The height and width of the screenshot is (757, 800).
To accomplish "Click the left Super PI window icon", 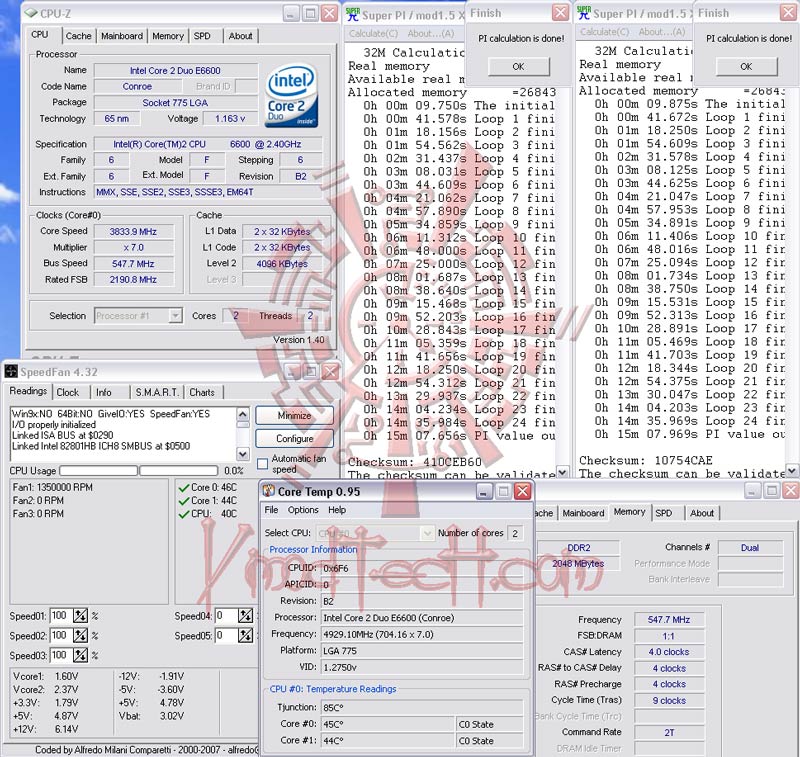I will [353, 14].
